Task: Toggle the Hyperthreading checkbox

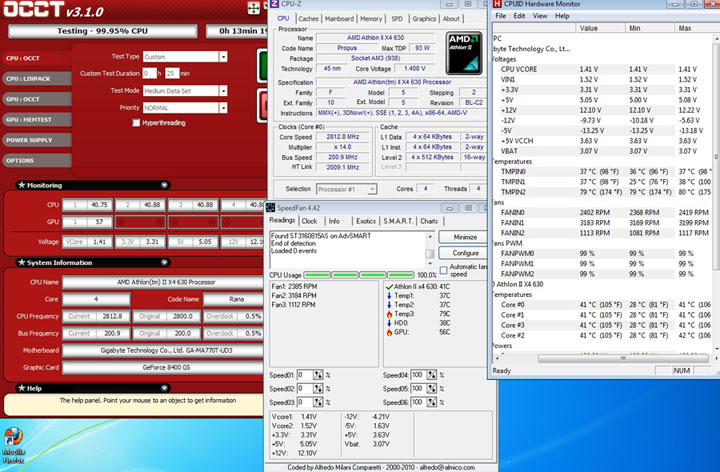Action: tap(136, 123)
